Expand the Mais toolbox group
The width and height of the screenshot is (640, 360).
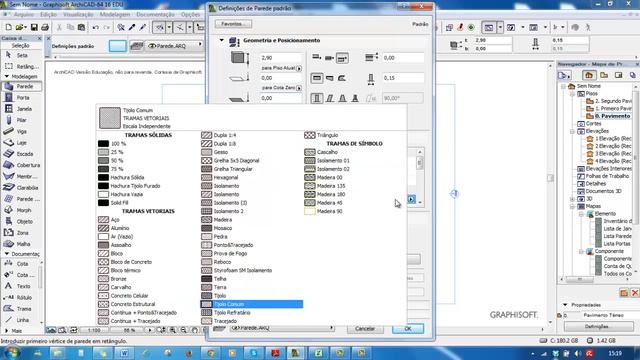click(7, 331)
